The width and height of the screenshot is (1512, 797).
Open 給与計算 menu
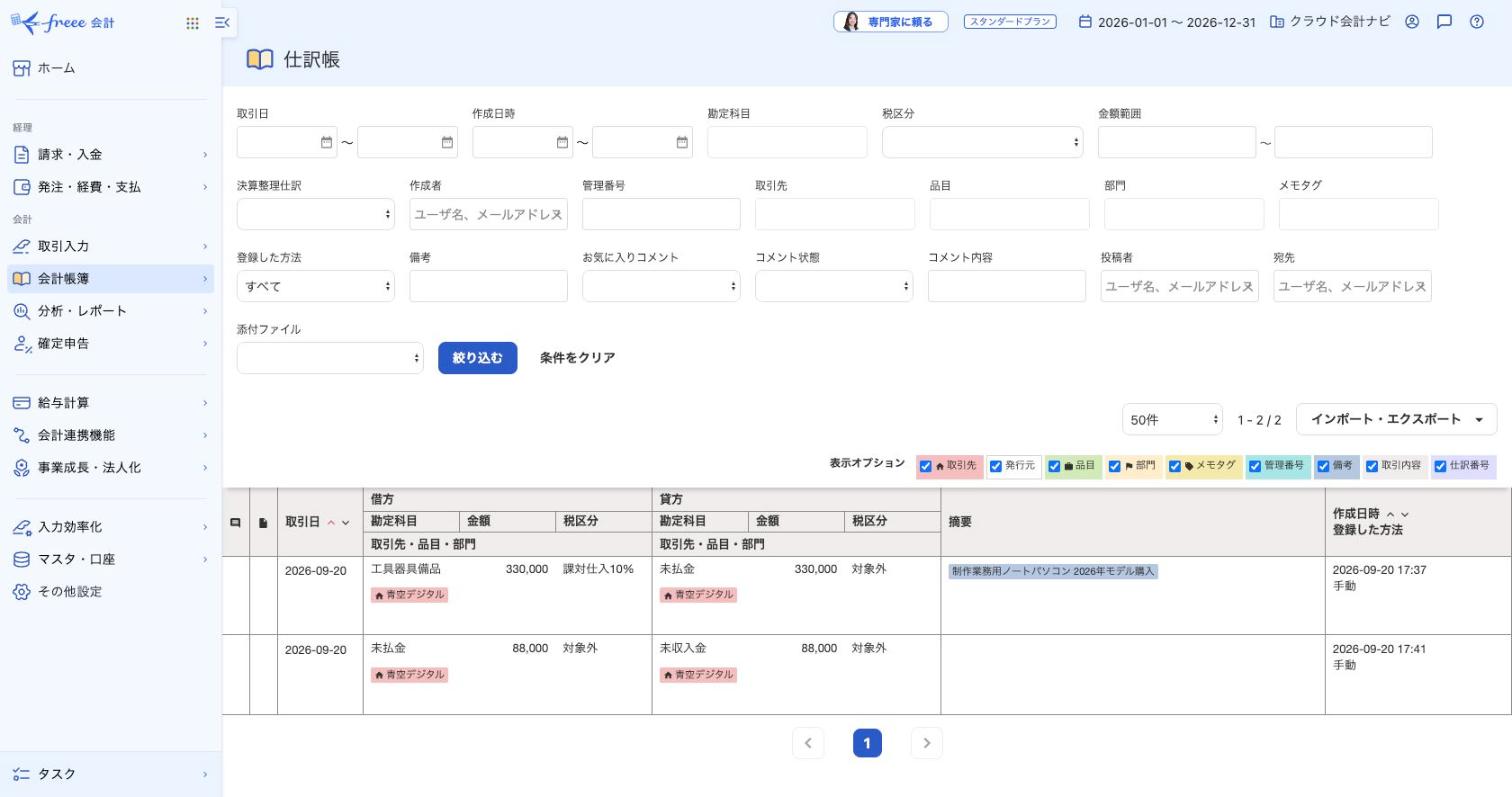click(x=110, y=403)
